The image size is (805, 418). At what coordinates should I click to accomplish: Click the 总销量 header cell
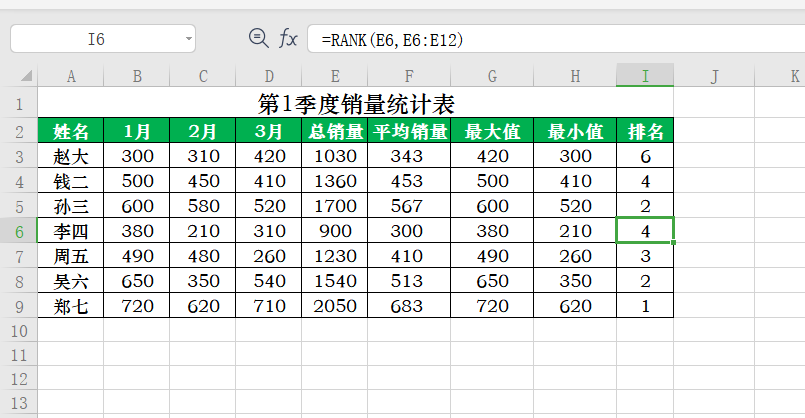tap(335, 131)
